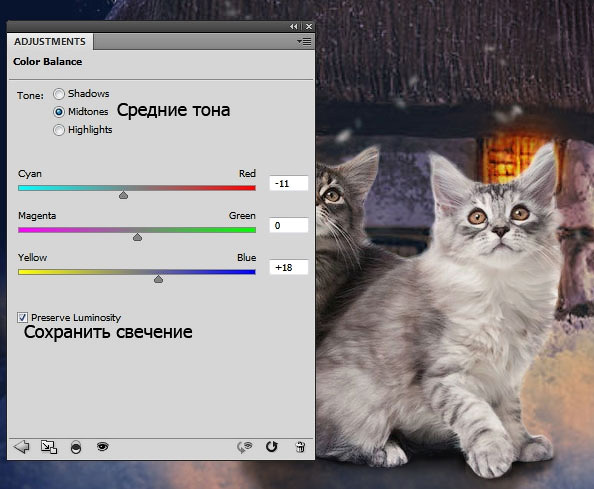Switch panel to expanded view icon

coord(49,447)
